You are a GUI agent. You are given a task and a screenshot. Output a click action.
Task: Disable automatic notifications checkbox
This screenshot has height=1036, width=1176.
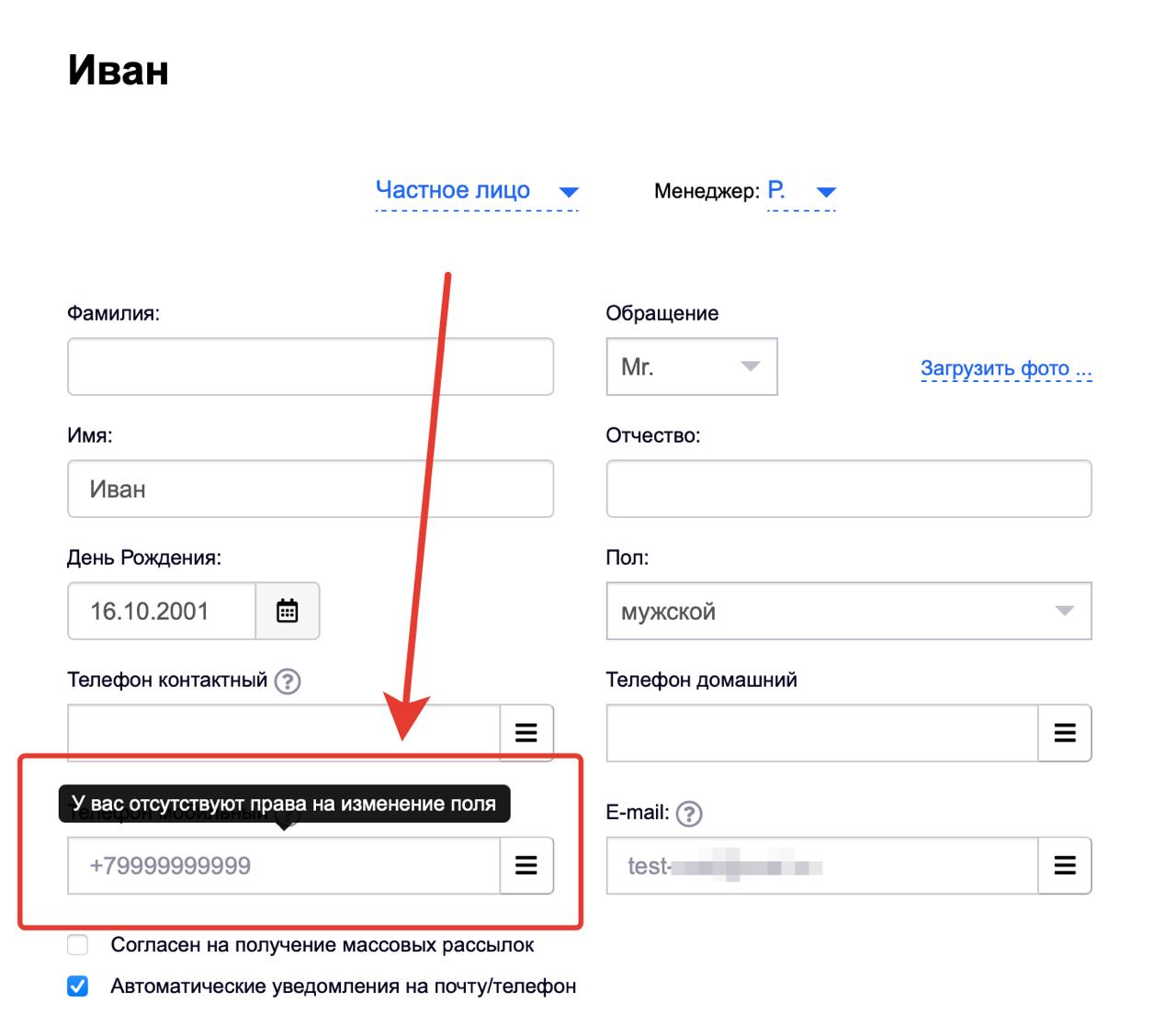click(x=78, y=986)
